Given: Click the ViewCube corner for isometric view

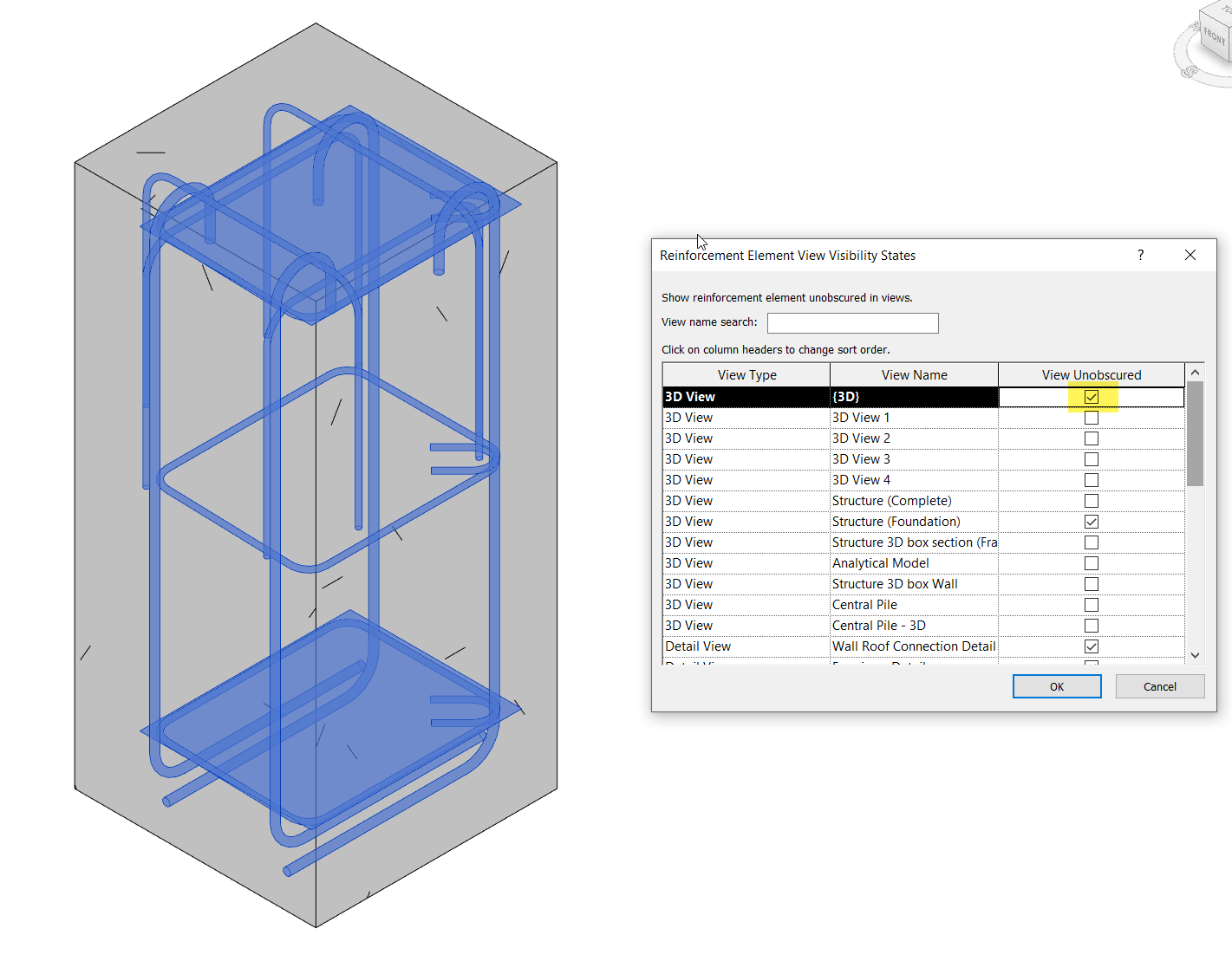Looking at the screenshot, I should [1200, 11].
